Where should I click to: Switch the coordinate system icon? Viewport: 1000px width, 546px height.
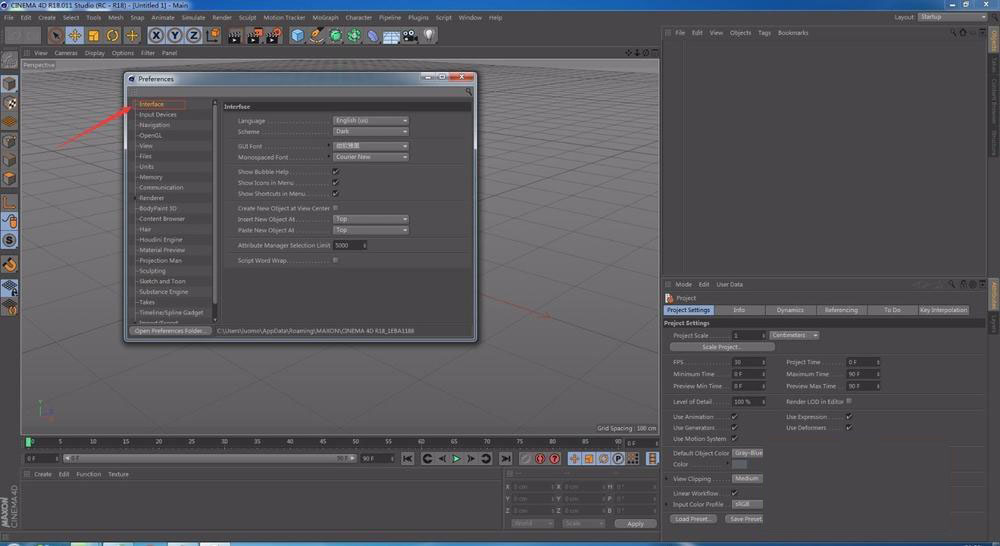pyautogui.click(x=213, y=36)
